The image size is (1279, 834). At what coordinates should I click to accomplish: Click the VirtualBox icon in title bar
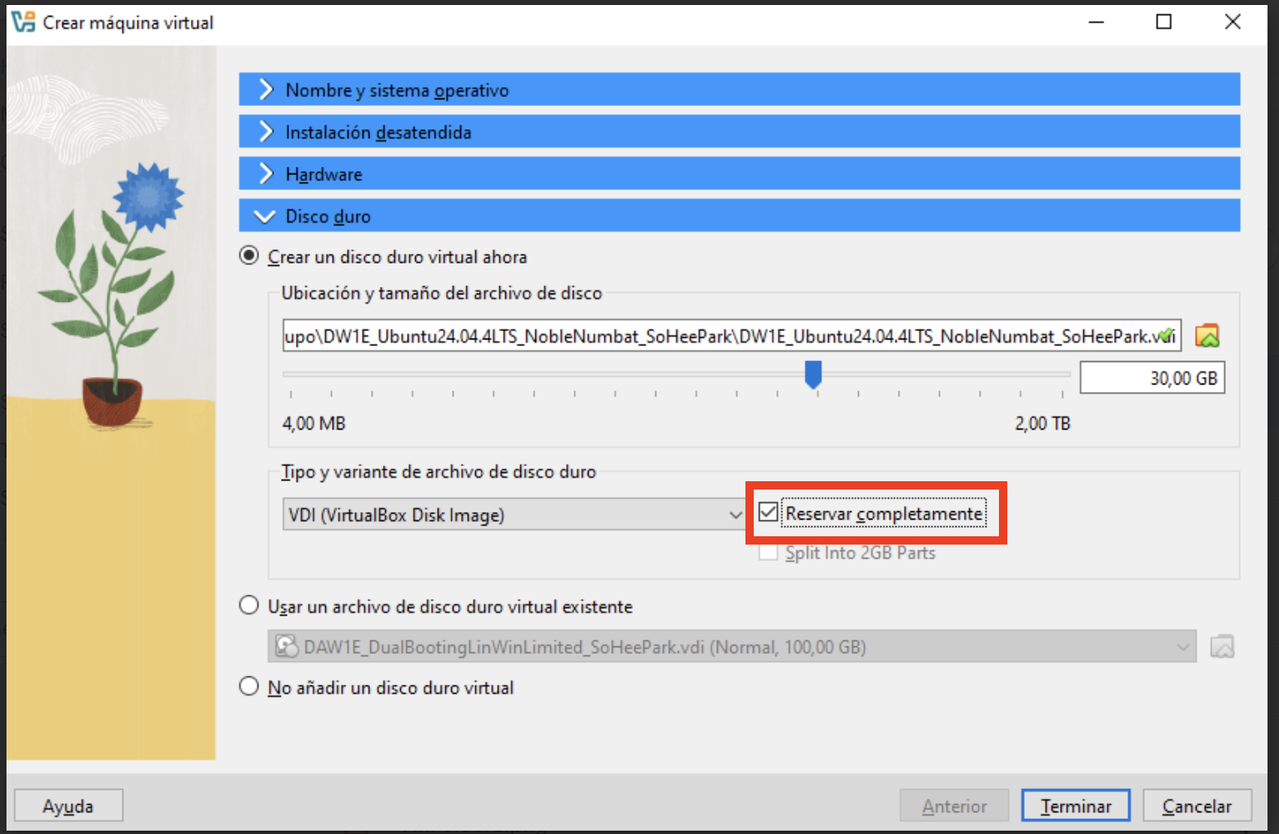click(x=24, y=22)
